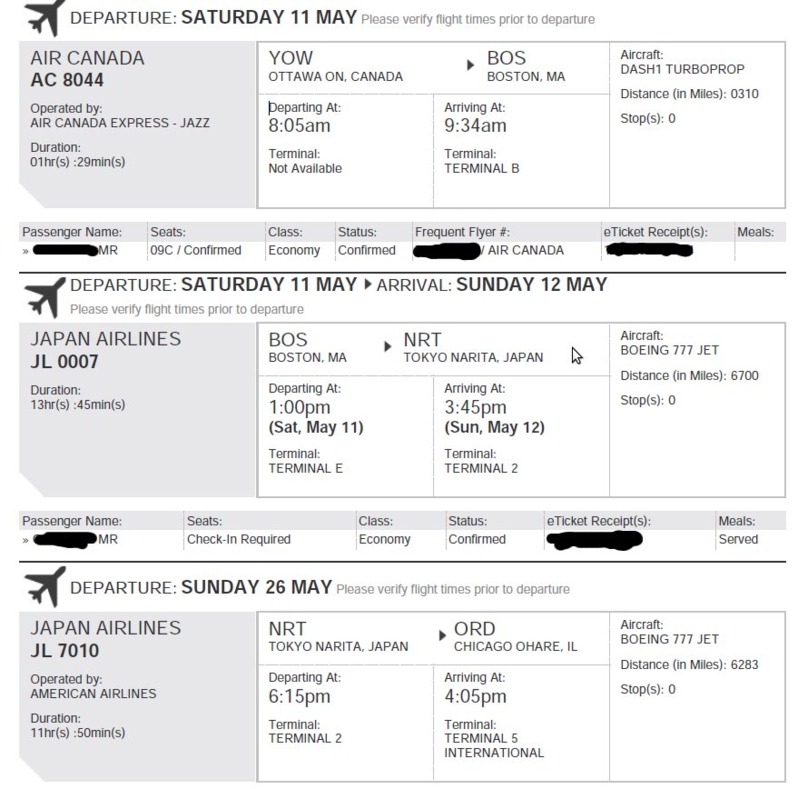Select flight number AC 8044

point(65,80)
